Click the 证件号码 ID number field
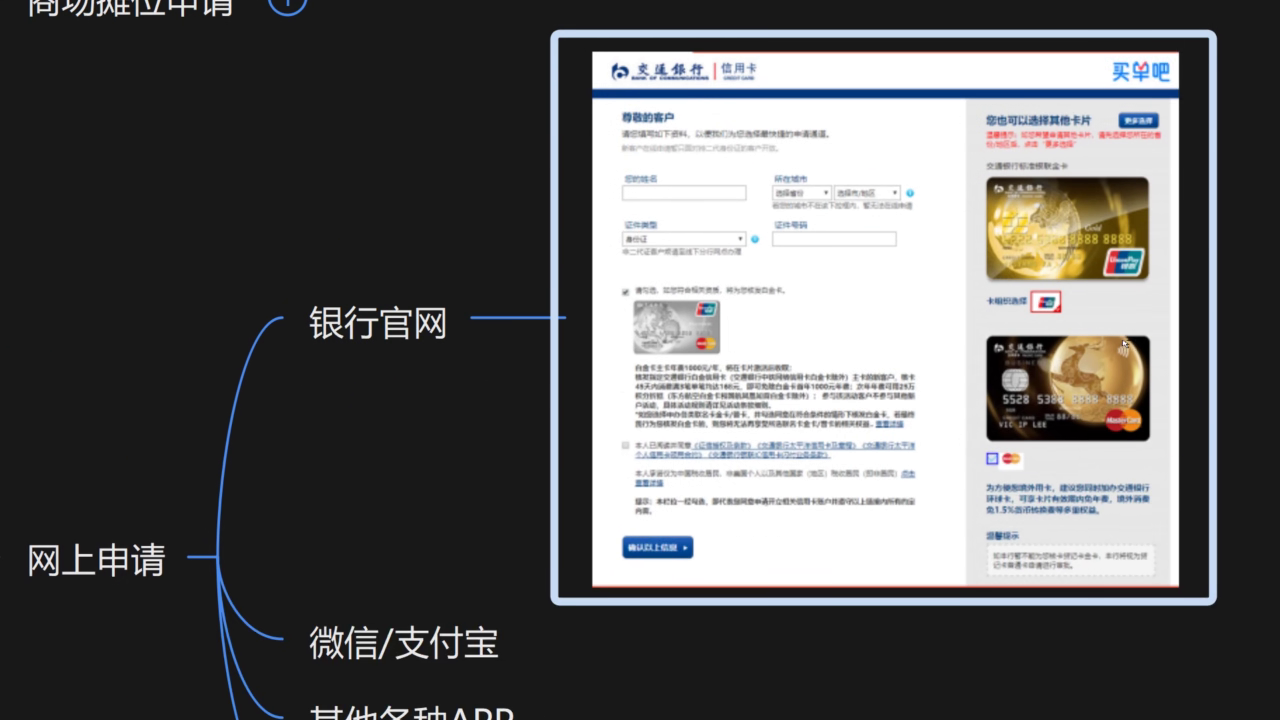Image resolution: width=1280 pixels, height=720 pixels. click(x=833, y=240)
